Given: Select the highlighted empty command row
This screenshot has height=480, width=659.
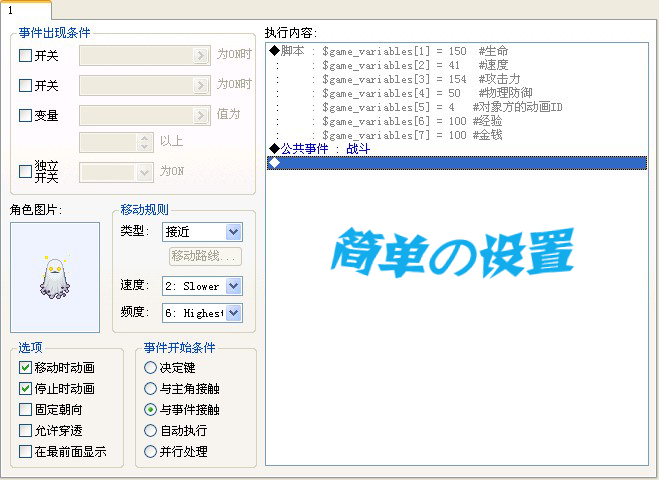Looking at the screenshot, I should coord(457,163).
